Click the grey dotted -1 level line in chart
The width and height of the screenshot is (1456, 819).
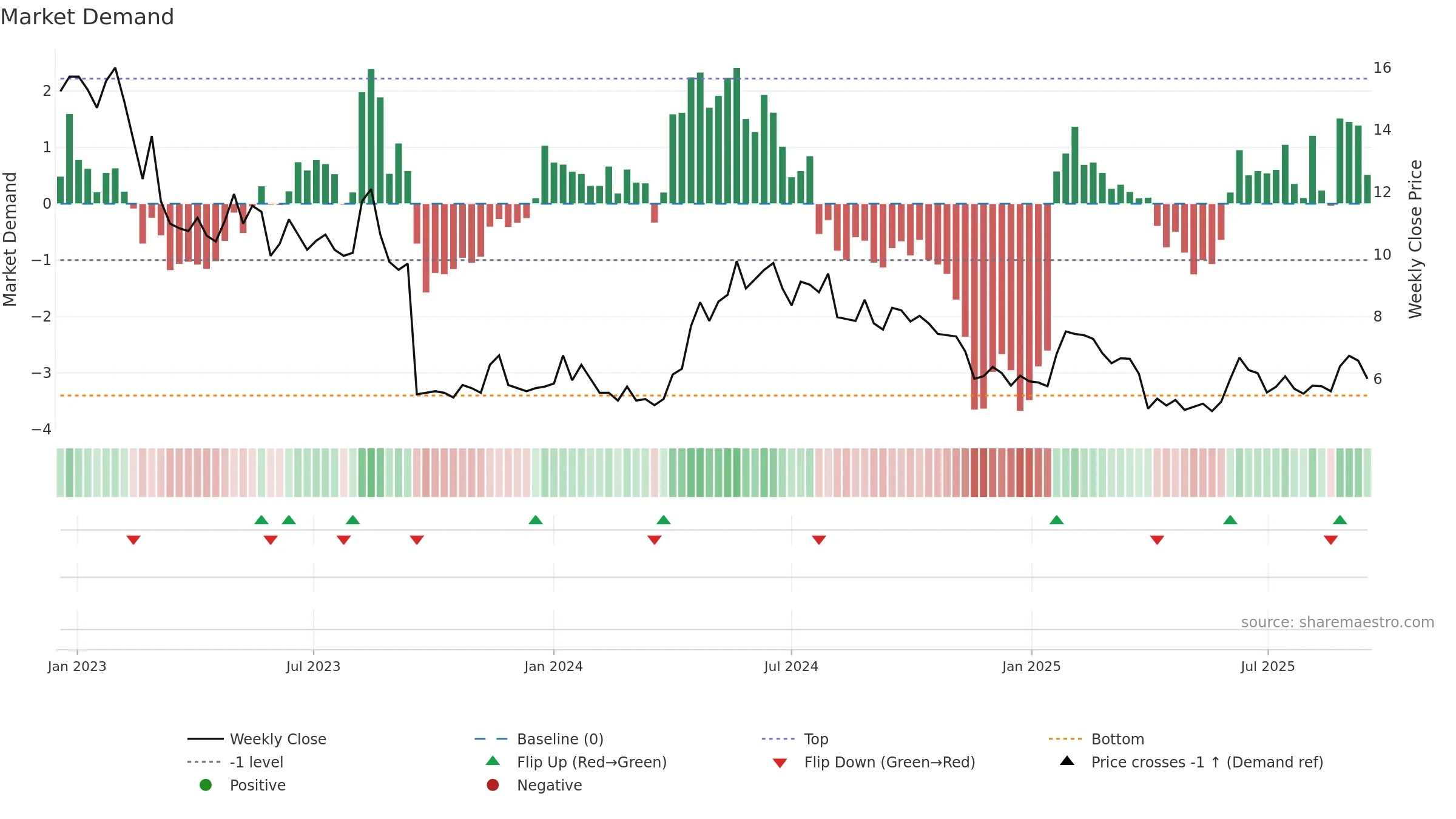point(713,260)
